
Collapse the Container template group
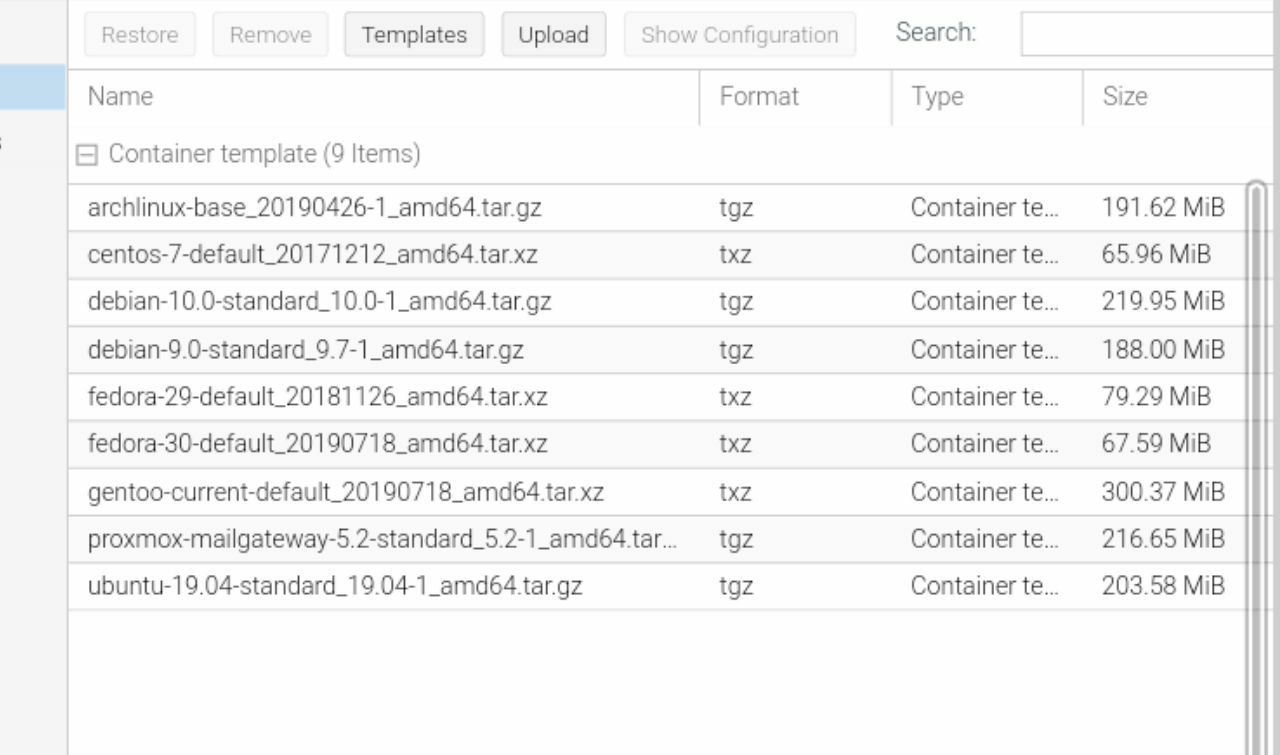[x=87, y=155]
